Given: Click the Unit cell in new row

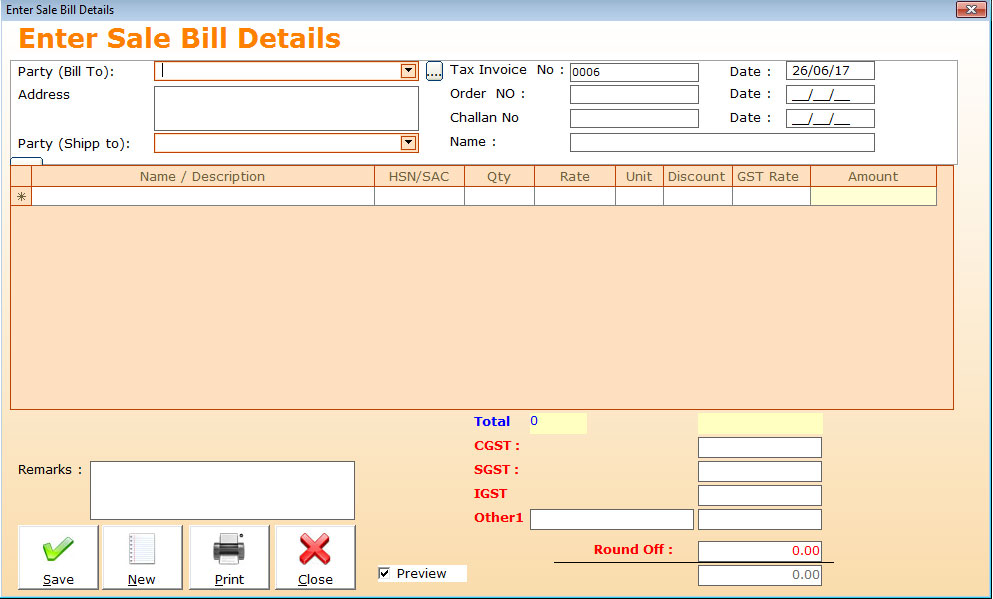Looking at the screenshot, I should pos(639,196).
